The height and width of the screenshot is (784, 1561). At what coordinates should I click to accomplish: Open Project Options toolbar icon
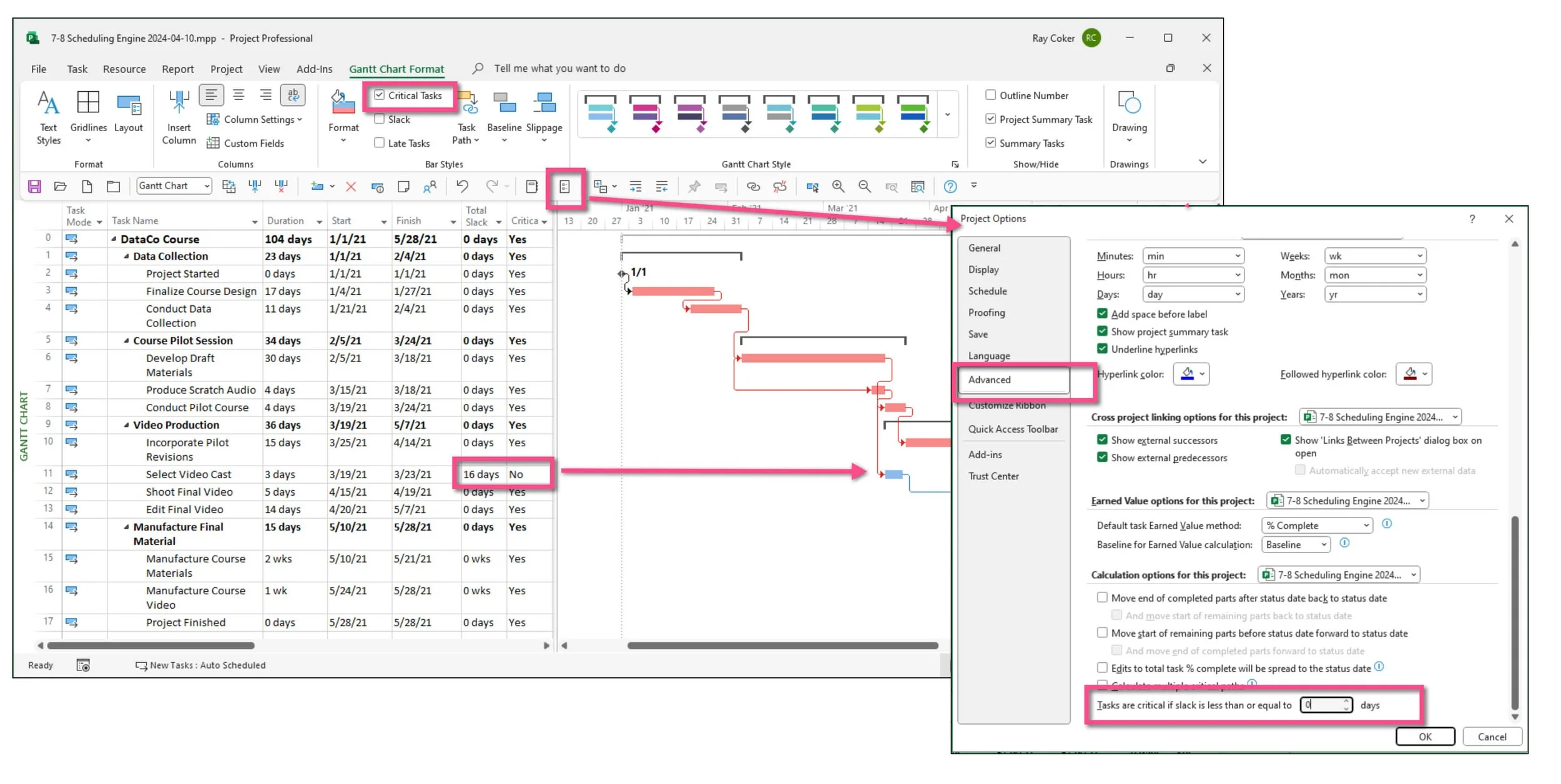coord(564,187)
